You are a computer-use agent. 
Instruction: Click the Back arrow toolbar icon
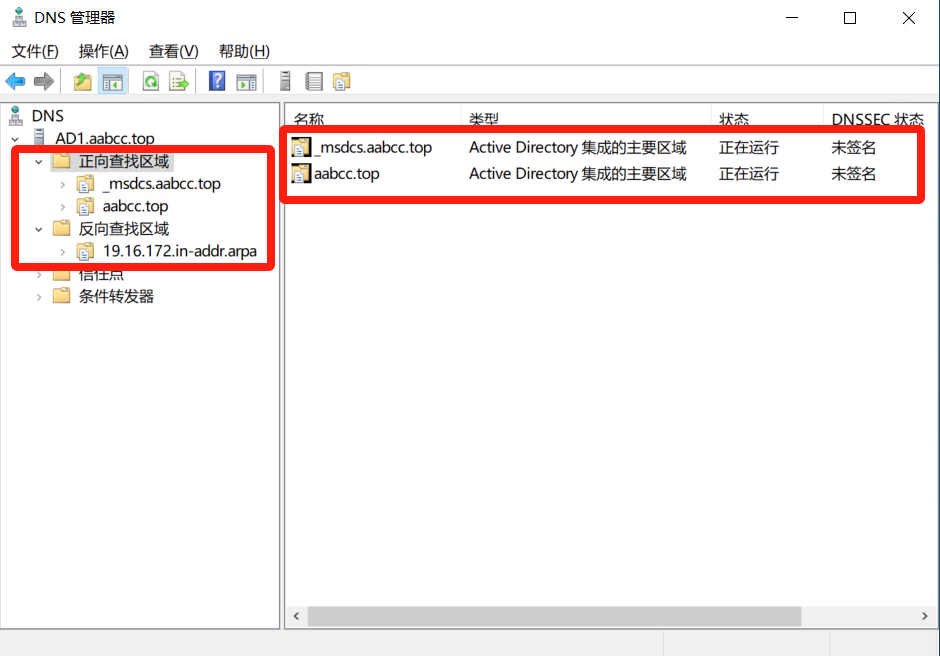pos(15,82)
